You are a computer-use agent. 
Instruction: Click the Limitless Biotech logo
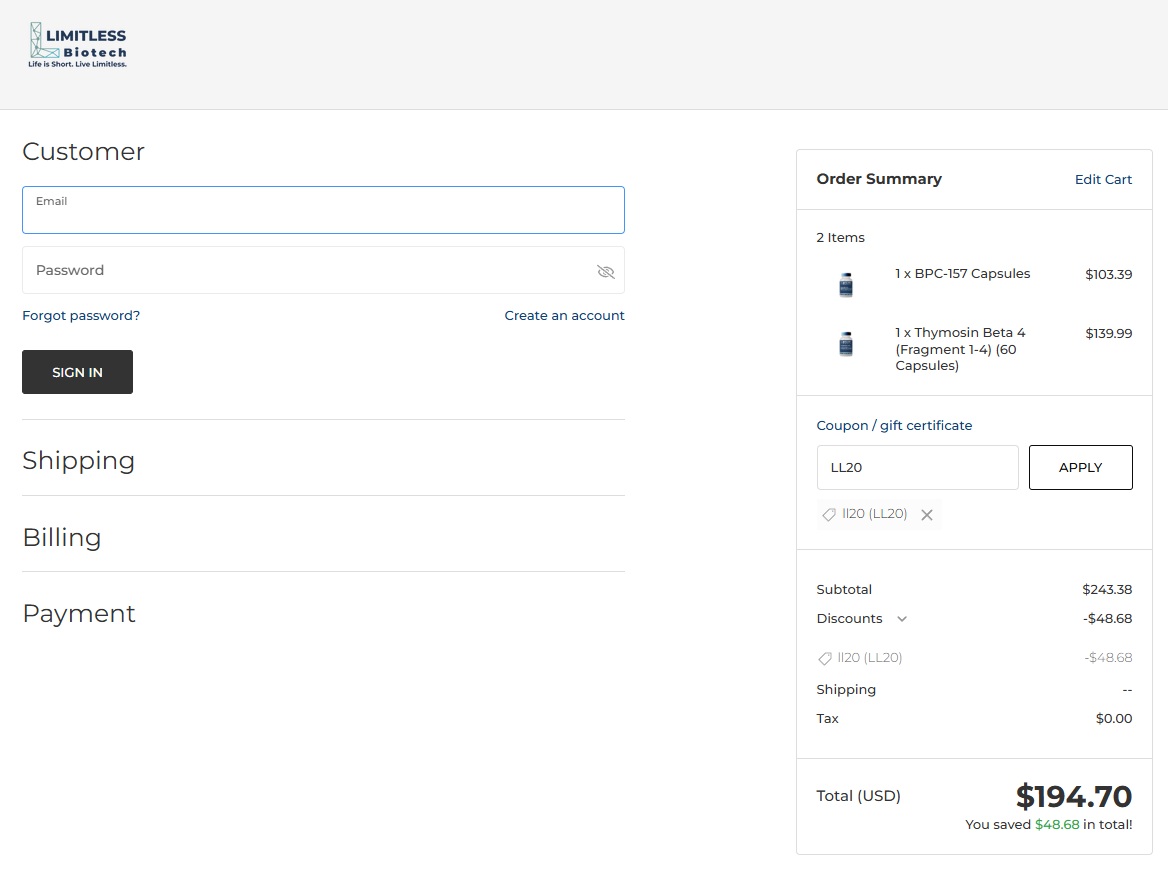(x=77, y=45)
